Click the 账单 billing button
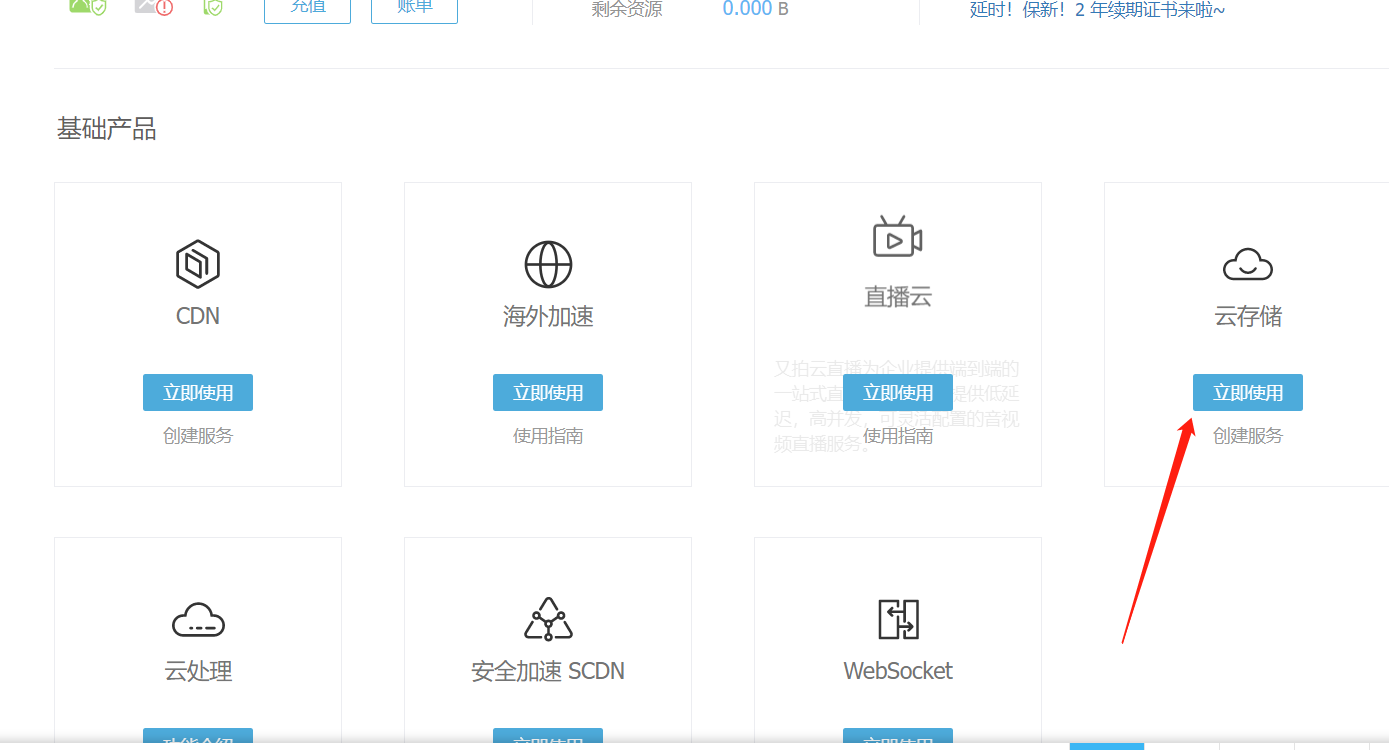The height and width of the screenshot is (750, 1389). 414,8
